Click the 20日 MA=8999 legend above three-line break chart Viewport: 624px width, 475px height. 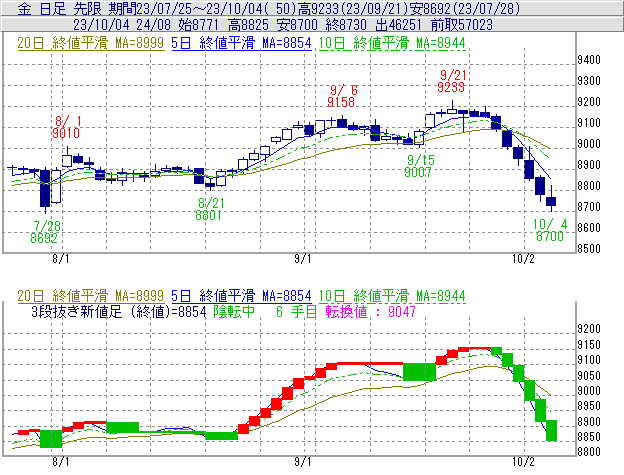(90, 296)
